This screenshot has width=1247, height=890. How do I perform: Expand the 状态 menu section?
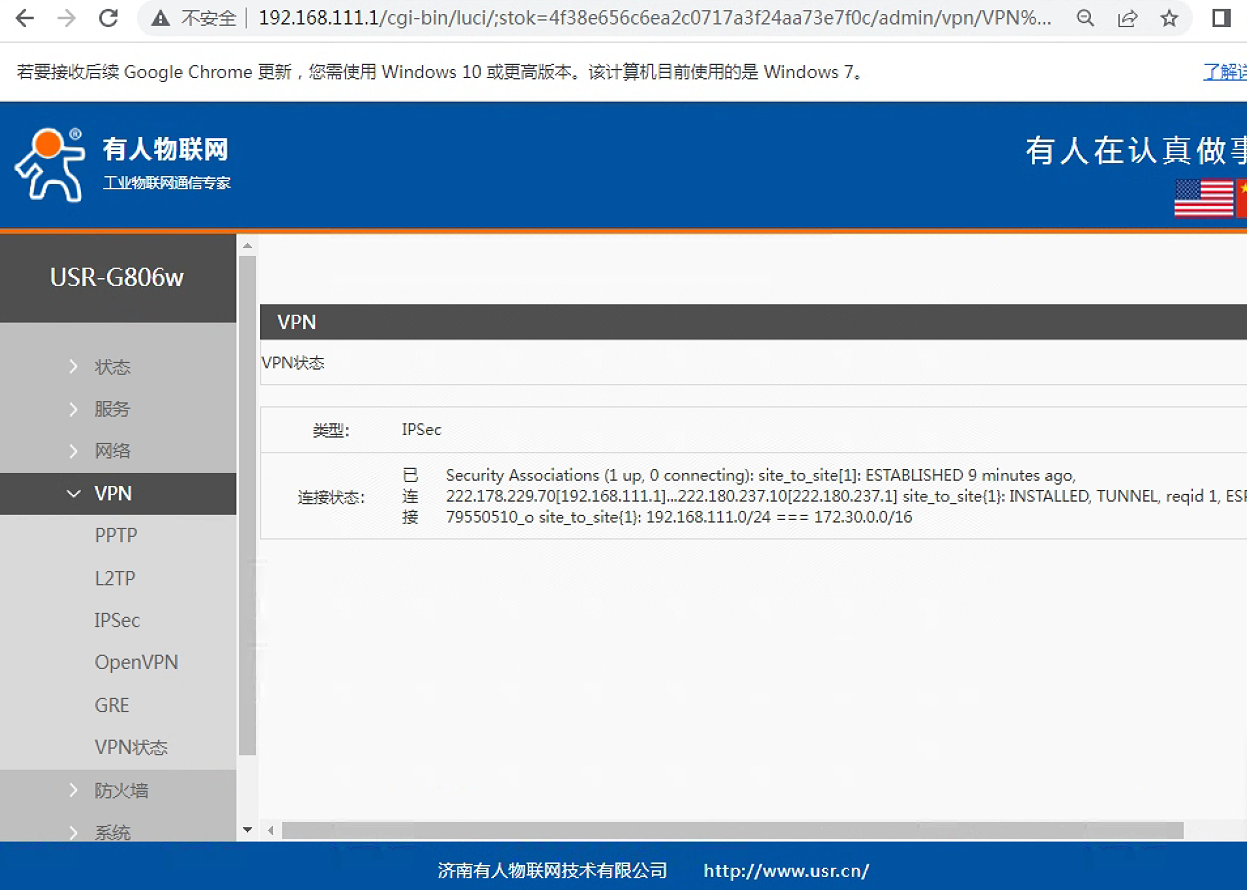point(112,367)
